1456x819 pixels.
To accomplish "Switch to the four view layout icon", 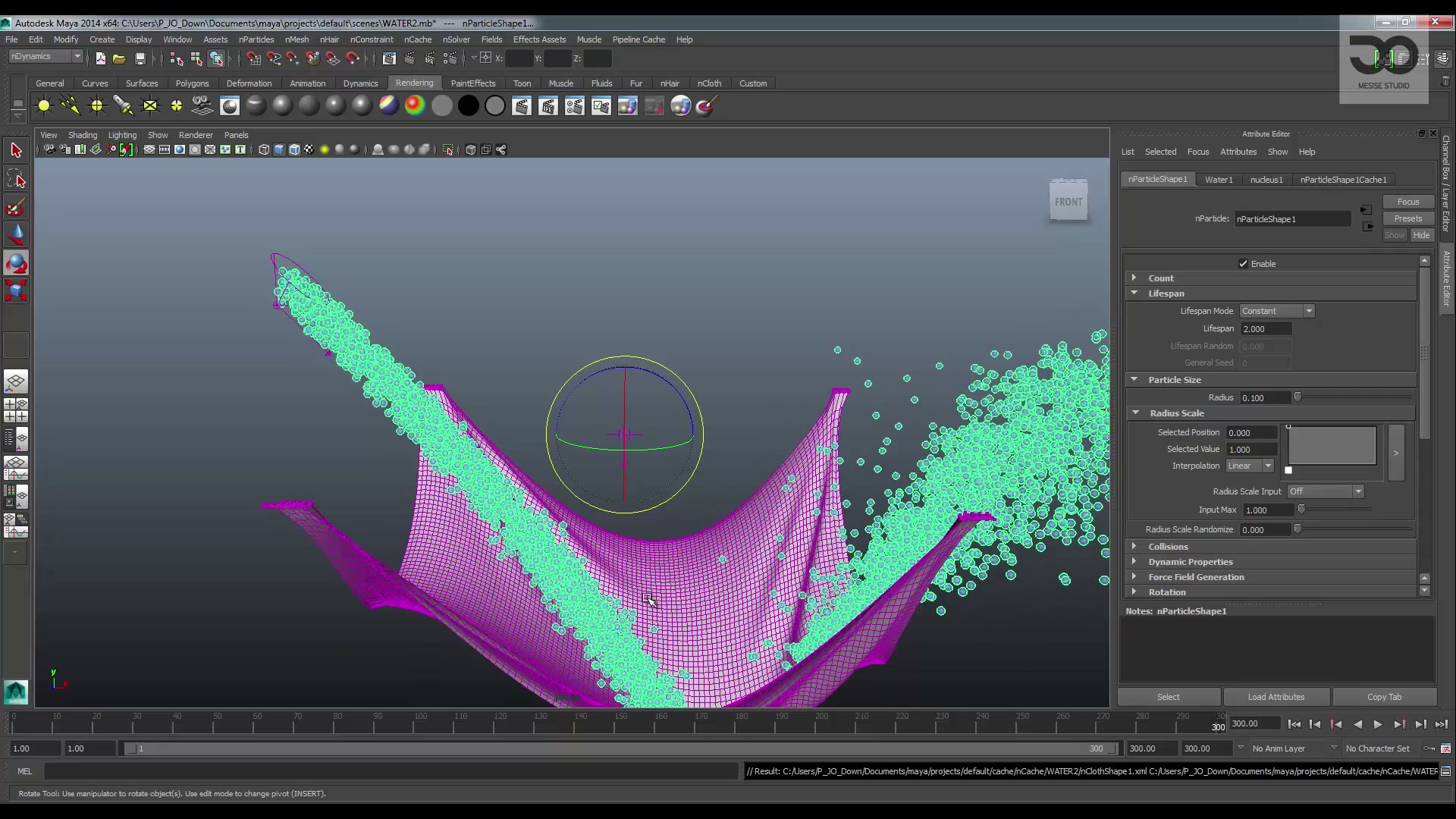I will coord(16,410).
